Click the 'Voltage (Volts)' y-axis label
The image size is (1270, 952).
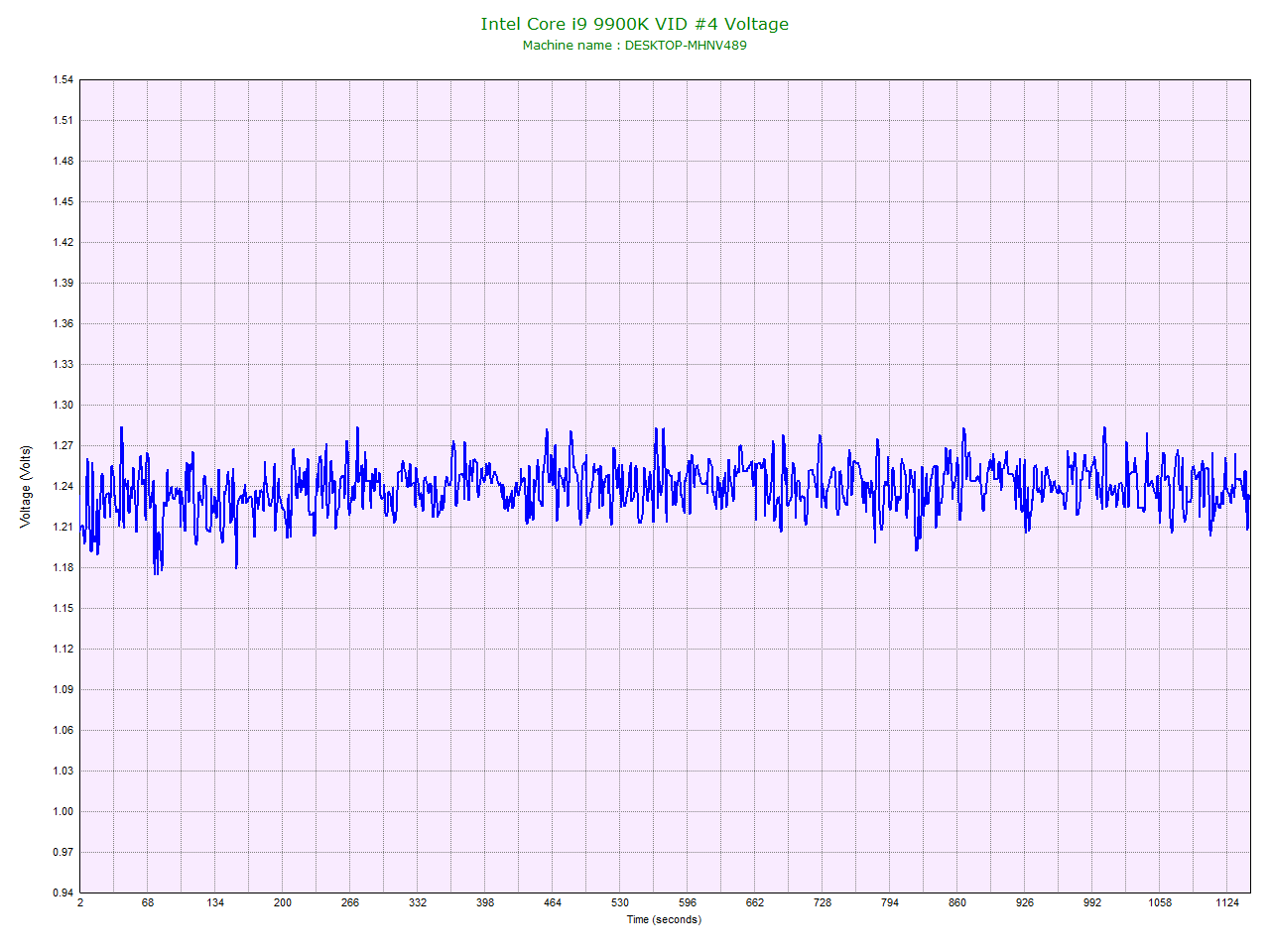[26, 486]
